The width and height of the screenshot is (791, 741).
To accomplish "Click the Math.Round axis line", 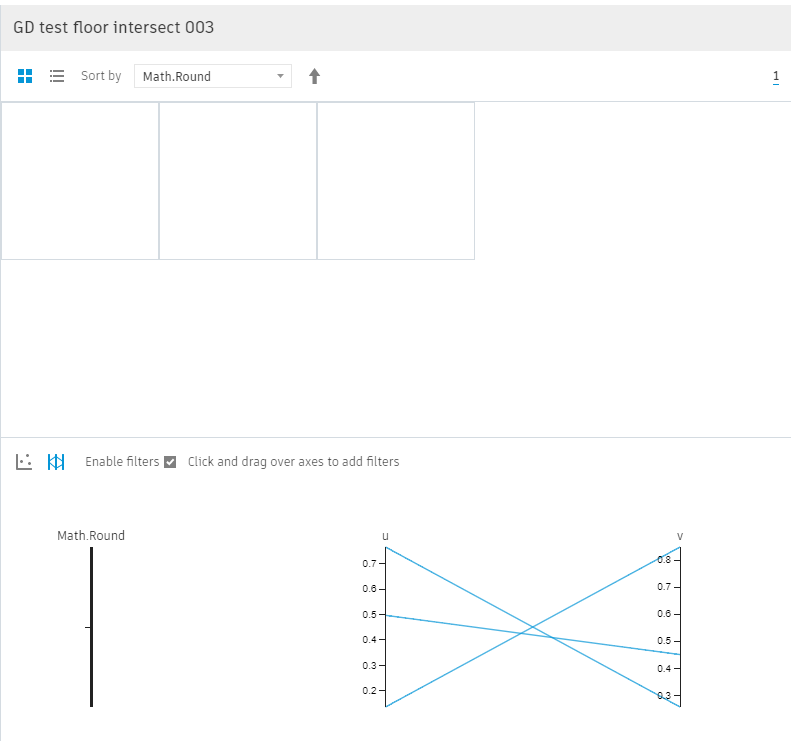I will (91, 627).
